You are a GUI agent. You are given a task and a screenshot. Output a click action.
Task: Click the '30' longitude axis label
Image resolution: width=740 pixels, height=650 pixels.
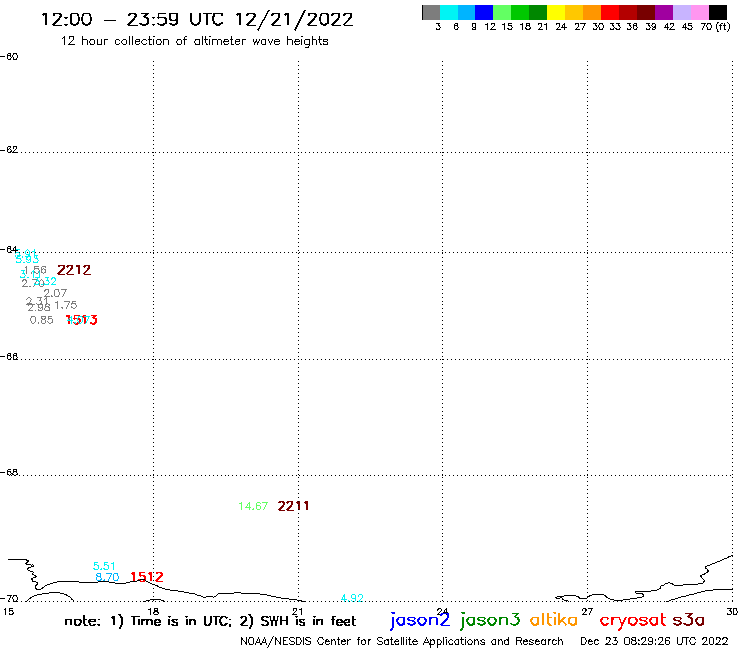[x=732, y=612]
